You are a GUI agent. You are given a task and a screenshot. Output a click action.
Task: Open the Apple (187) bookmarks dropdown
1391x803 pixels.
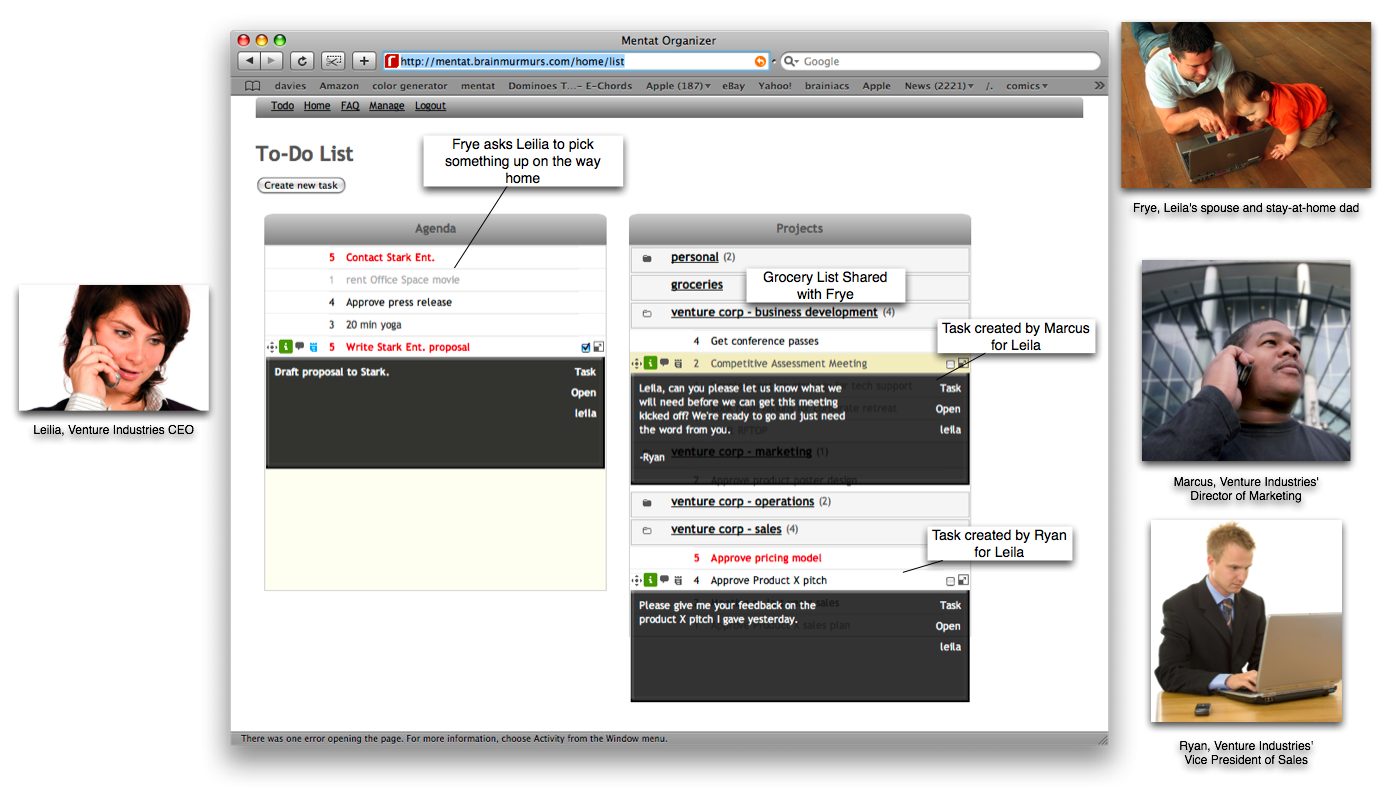678,86
